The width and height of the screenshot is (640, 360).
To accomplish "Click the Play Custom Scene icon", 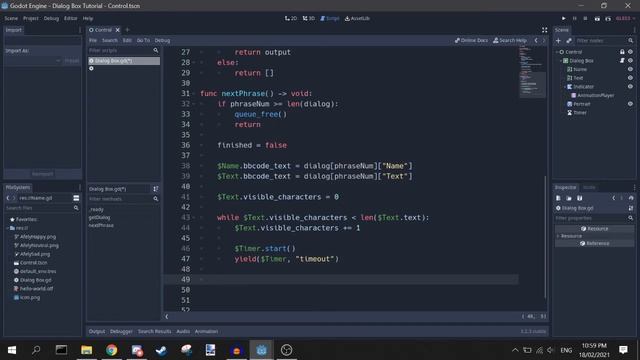I will pos(608,18).
